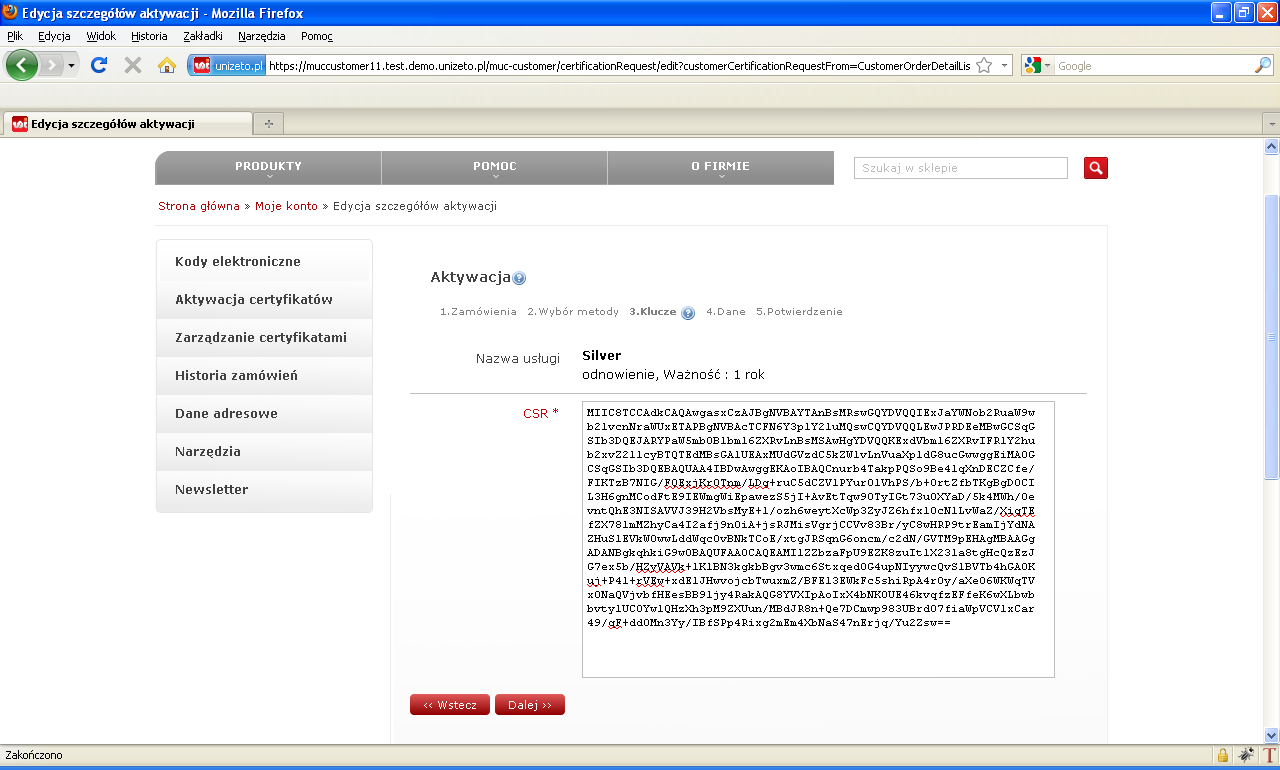Click into the Google search field
The height and width of the screenshot is (770, 1280).
click(1154, 65)
